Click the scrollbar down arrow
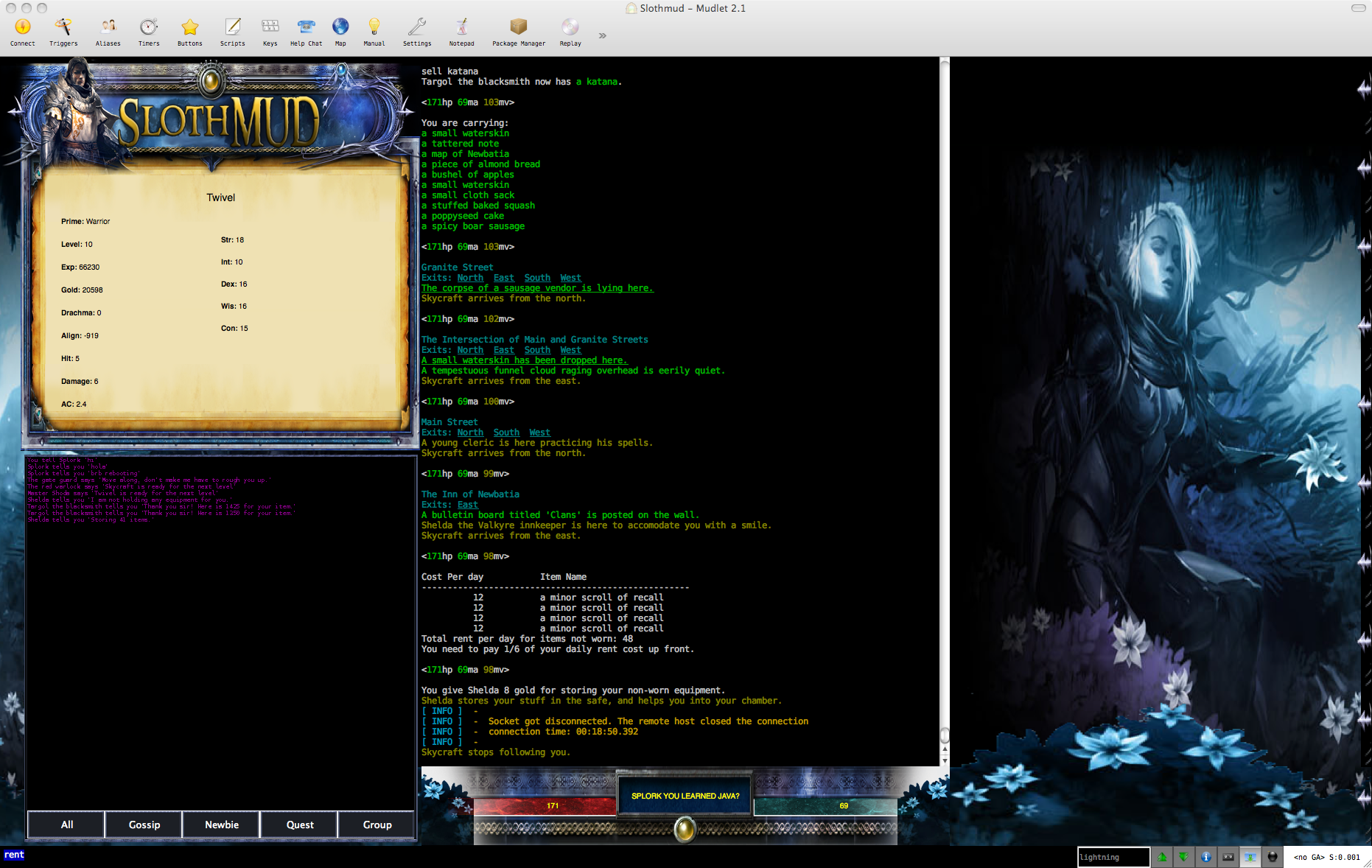1372x868 pixels. (x=945, y=760)
